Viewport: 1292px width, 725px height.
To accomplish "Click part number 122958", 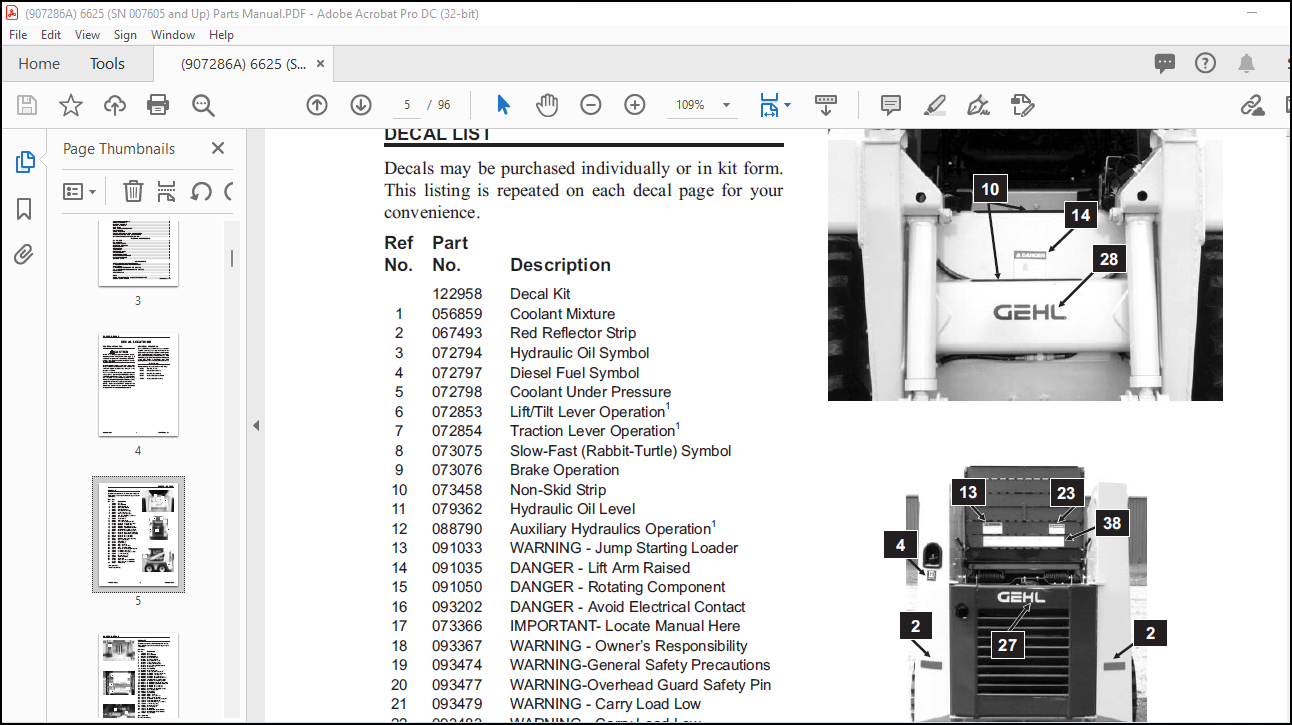I will (x=457, y=294).
